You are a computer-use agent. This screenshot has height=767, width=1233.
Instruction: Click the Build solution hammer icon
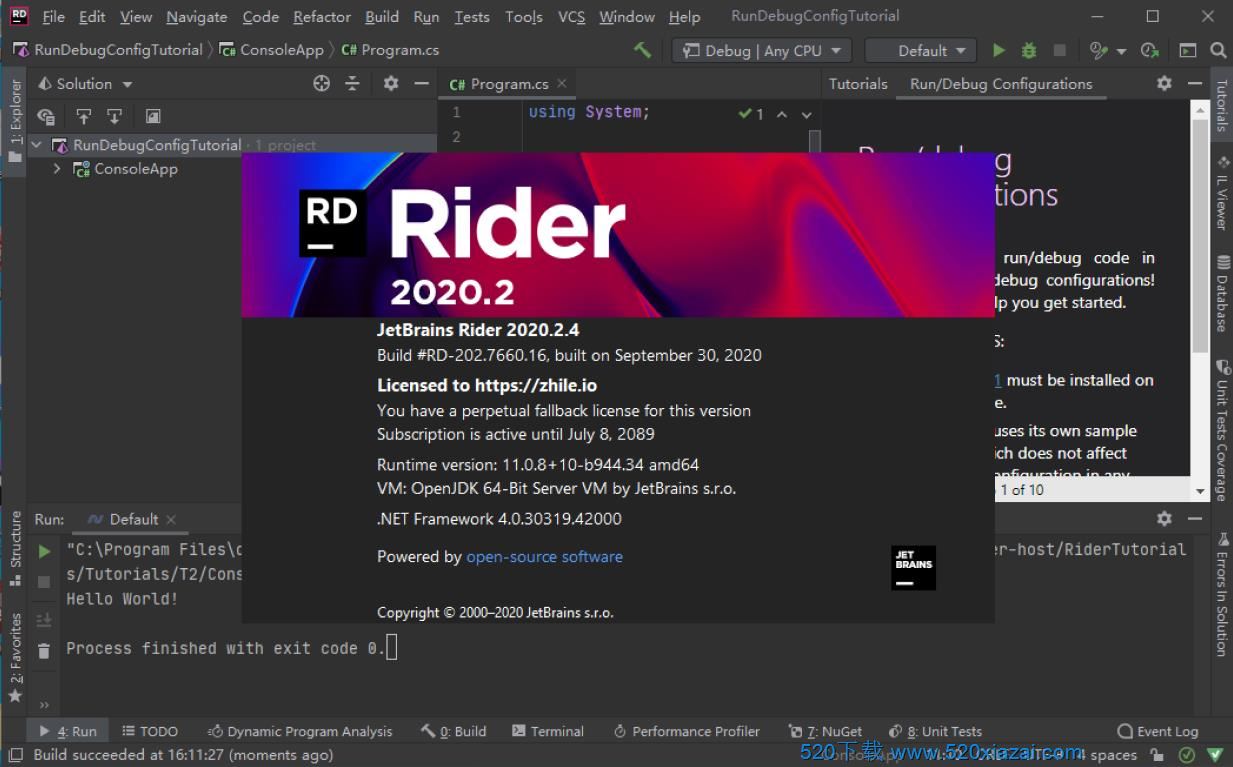point(642,50)
